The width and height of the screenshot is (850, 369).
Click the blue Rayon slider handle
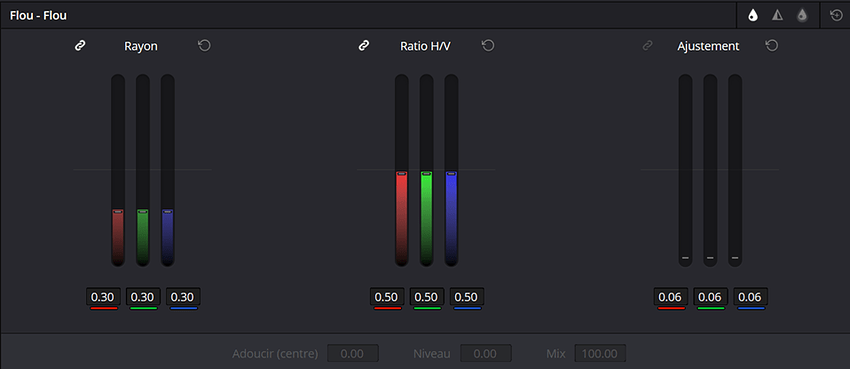168,211
